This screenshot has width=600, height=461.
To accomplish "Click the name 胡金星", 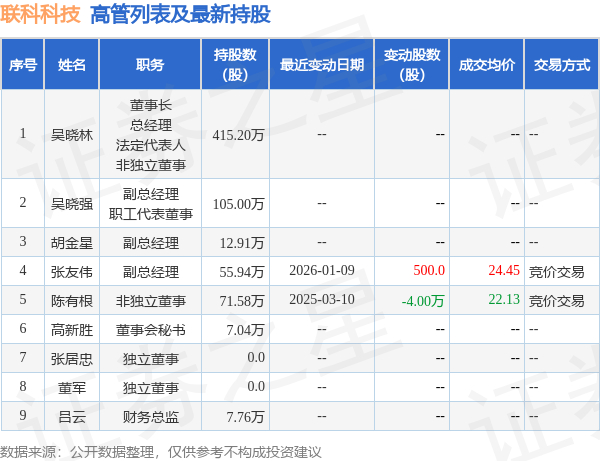I will 72,243.
